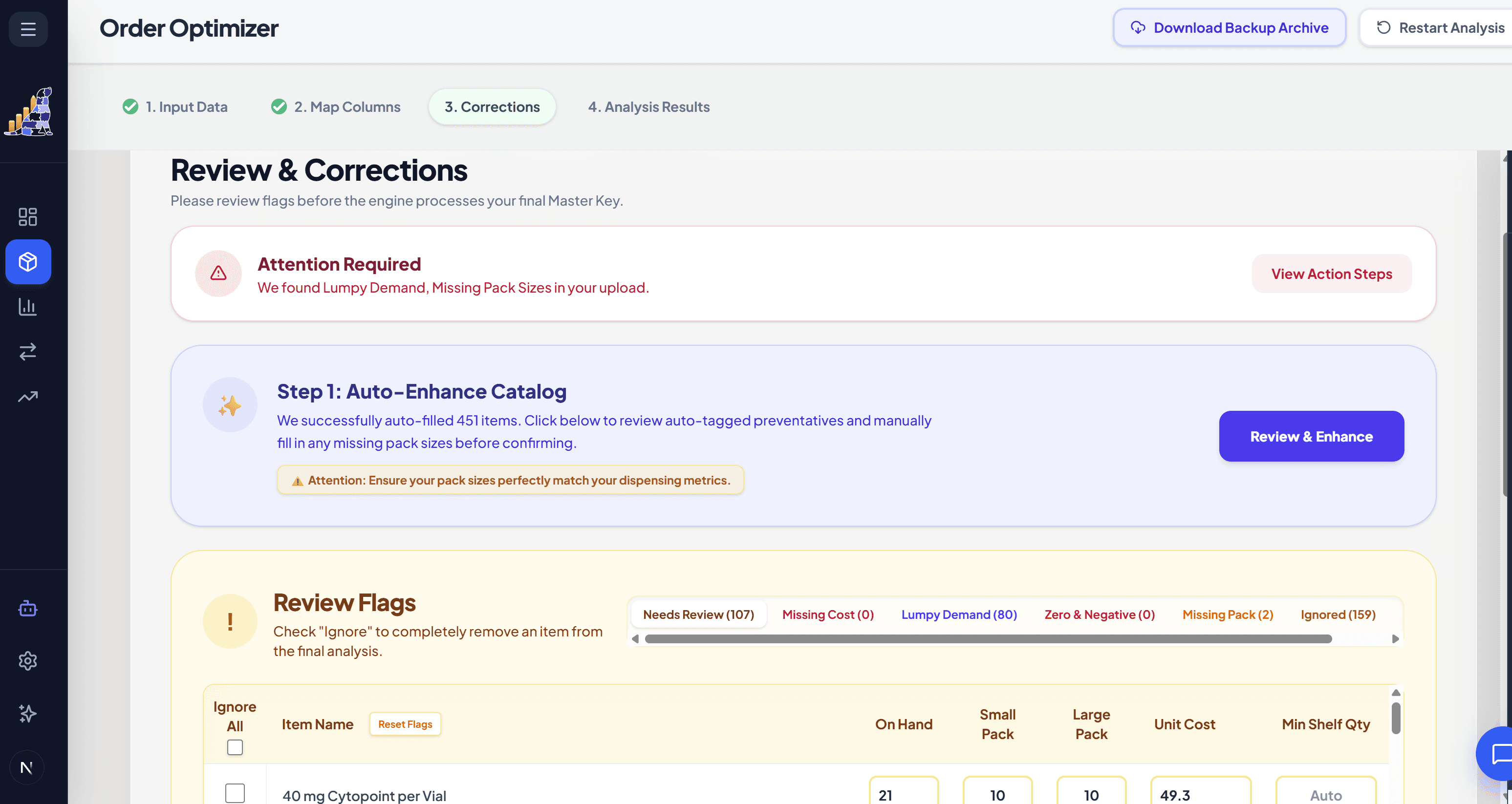Viewport: 1512px width, 804px height.
Task: Click the 40 mg Cytopoint per Vial row
Action: [796, 784]
